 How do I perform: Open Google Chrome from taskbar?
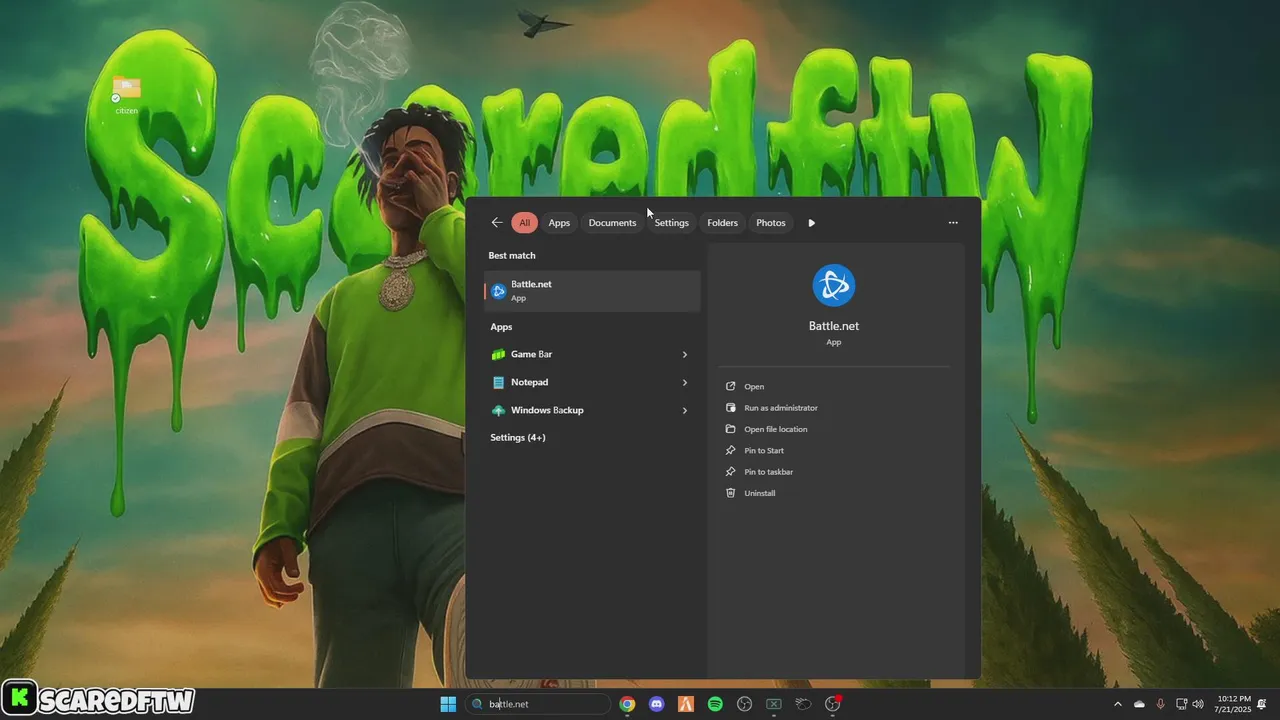[627, 704]
